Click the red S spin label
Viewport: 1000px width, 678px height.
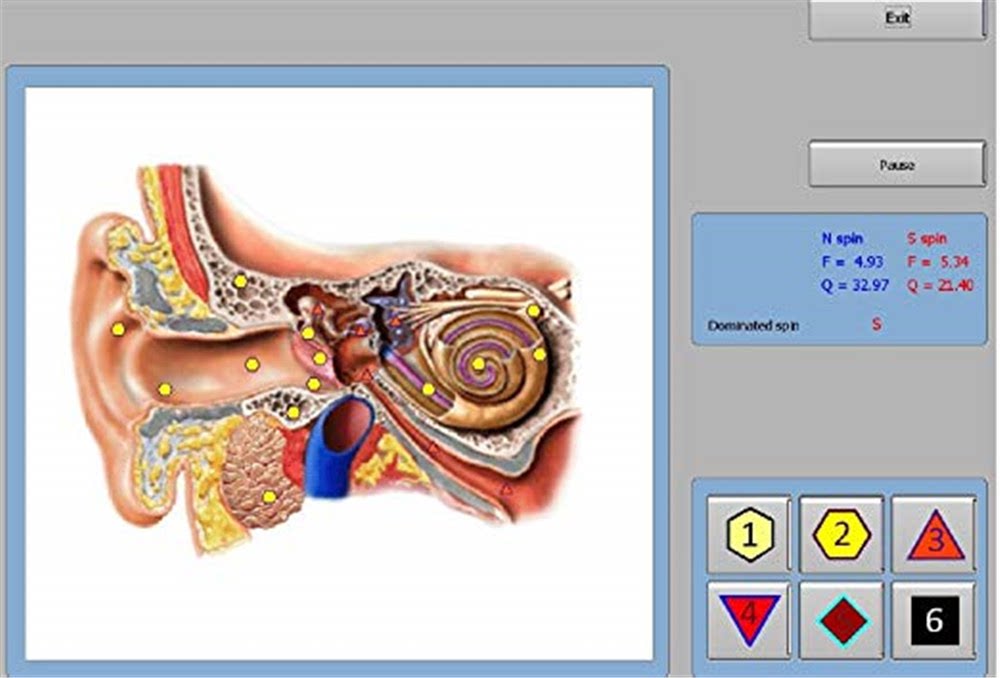pyautogui.click(x=927, y=239)
